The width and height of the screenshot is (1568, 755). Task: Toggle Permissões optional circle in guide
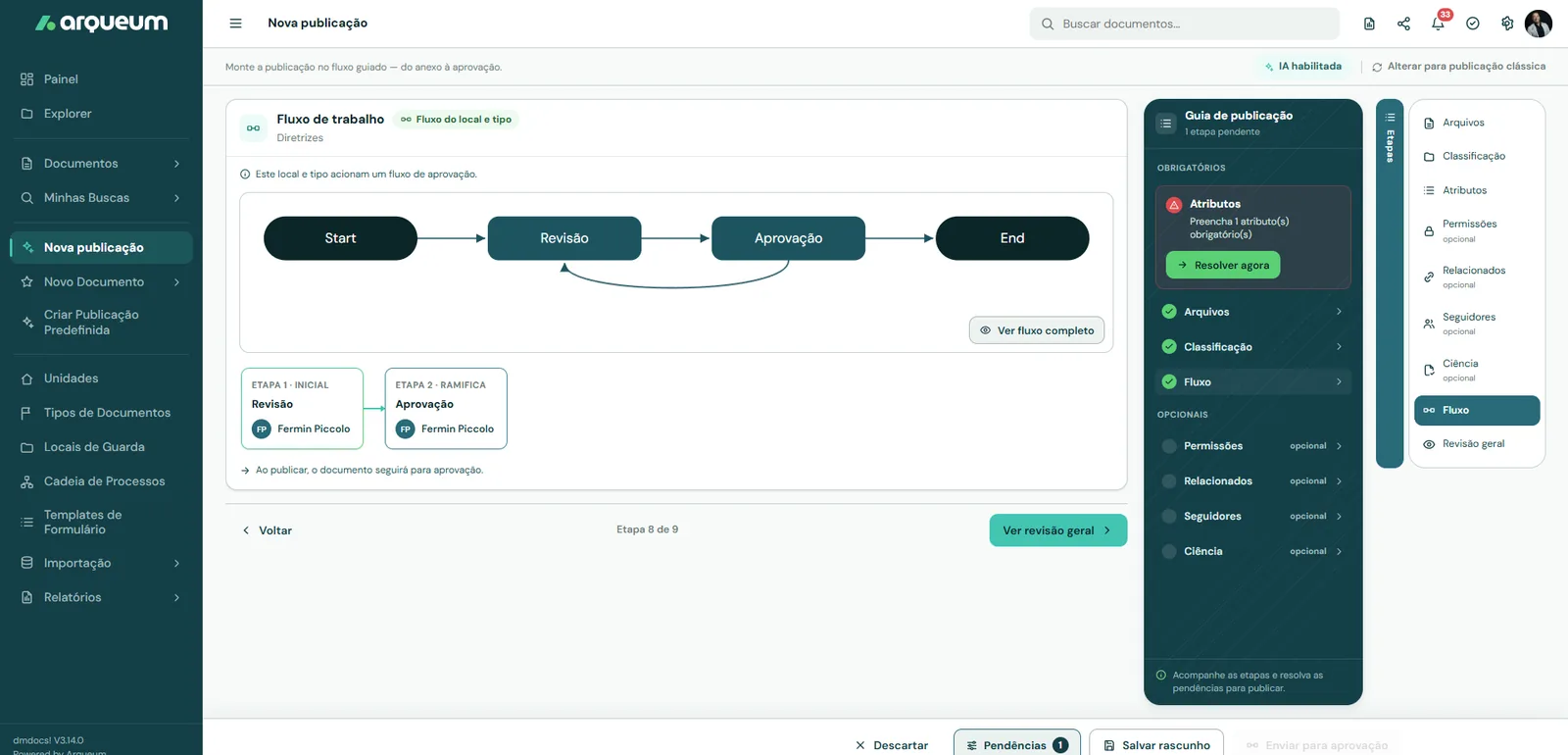[1169, 446]
